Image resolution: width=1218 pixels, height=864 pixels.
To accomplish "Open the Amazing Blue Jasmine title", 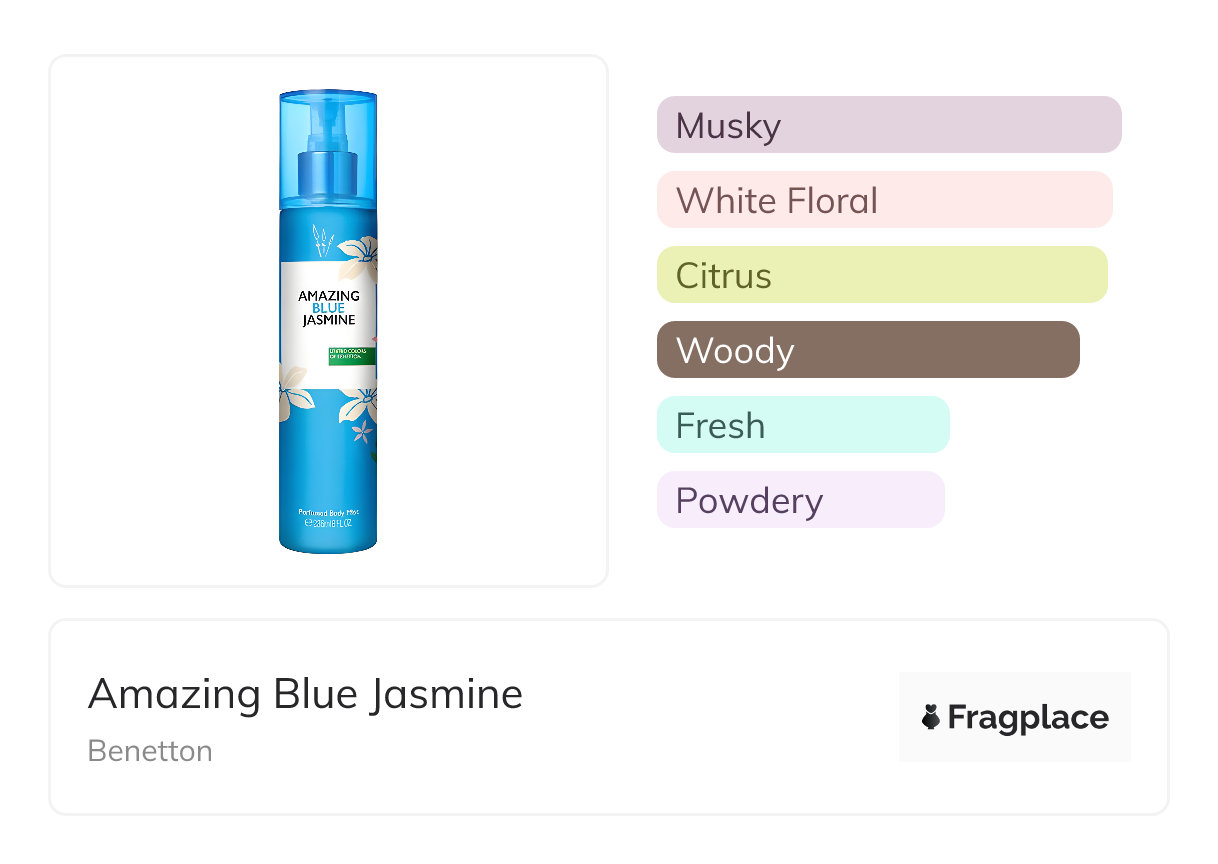I will coord(305,693).
